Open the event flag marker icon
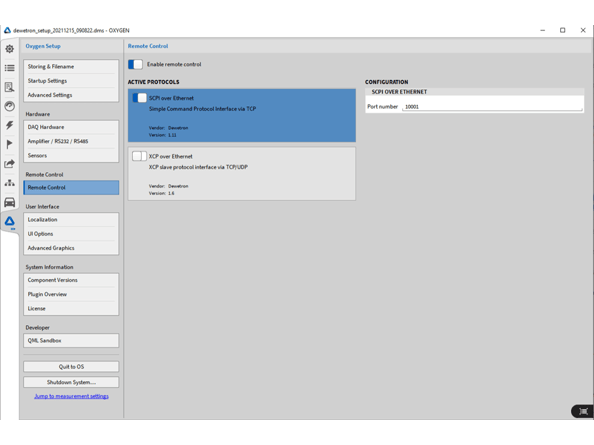594x445 pixels. point(9,144)
